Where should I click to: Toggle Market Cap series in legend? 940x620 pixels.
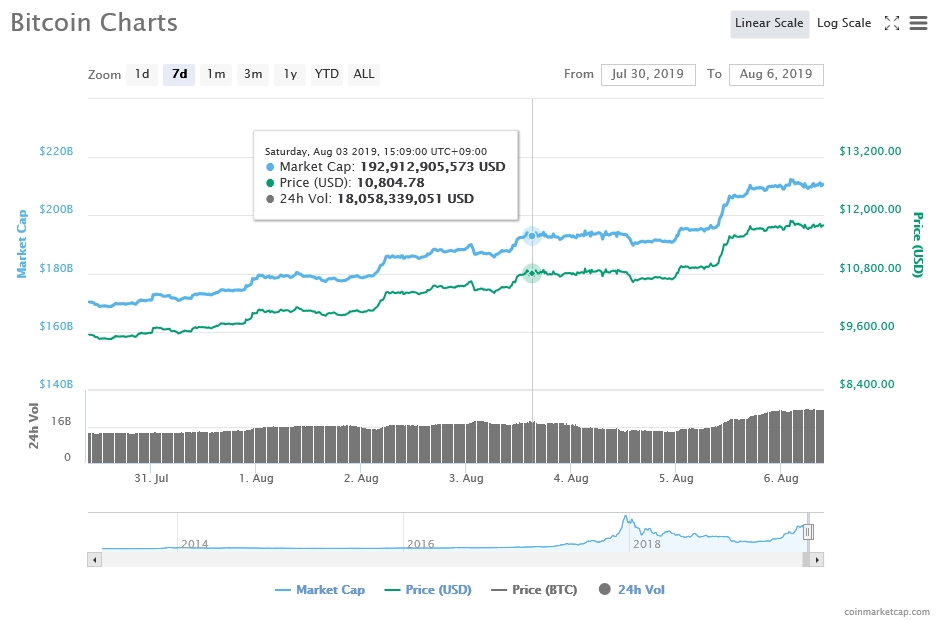tap(320, 590)
